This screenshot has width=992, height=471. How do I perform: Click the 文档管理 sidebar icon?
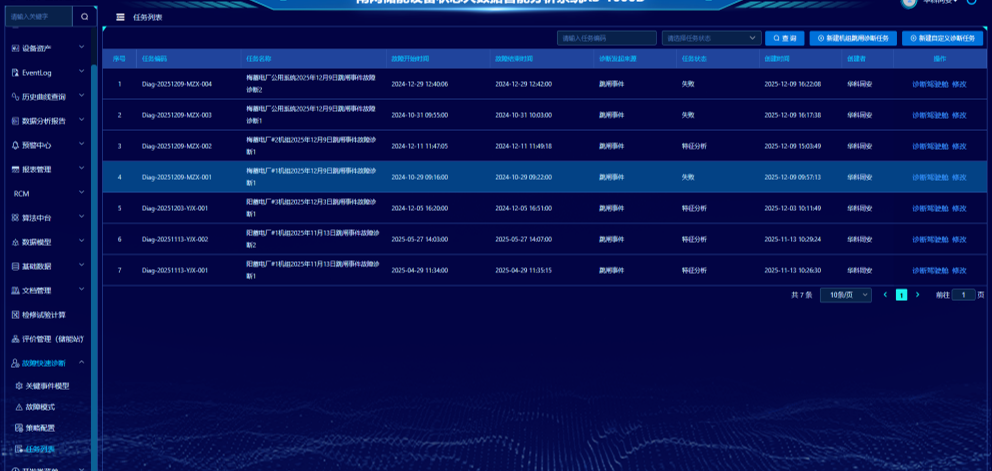pos(16,291)
